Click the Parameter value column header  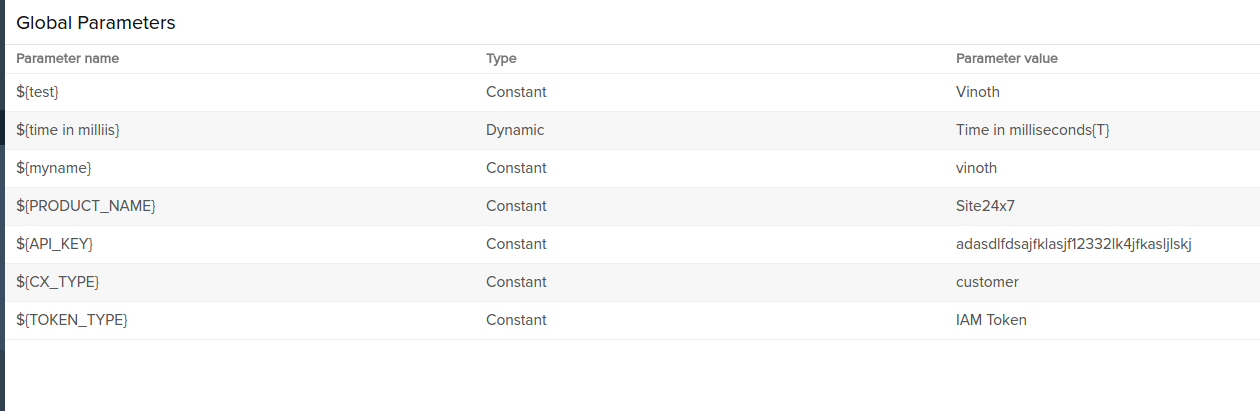1006,58
